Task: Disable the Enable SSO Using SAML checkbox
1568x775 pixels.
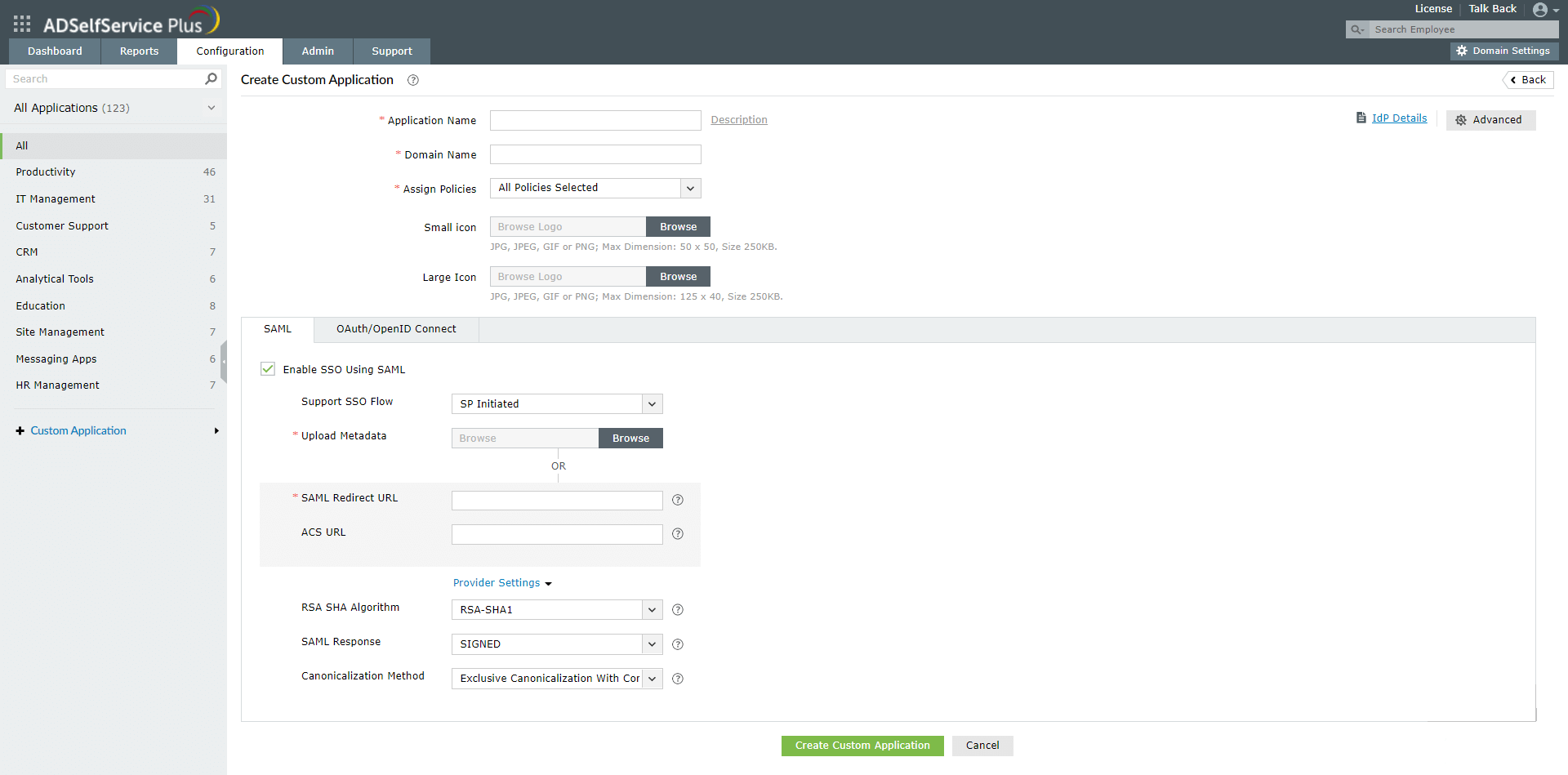Action: pos(268,368)
